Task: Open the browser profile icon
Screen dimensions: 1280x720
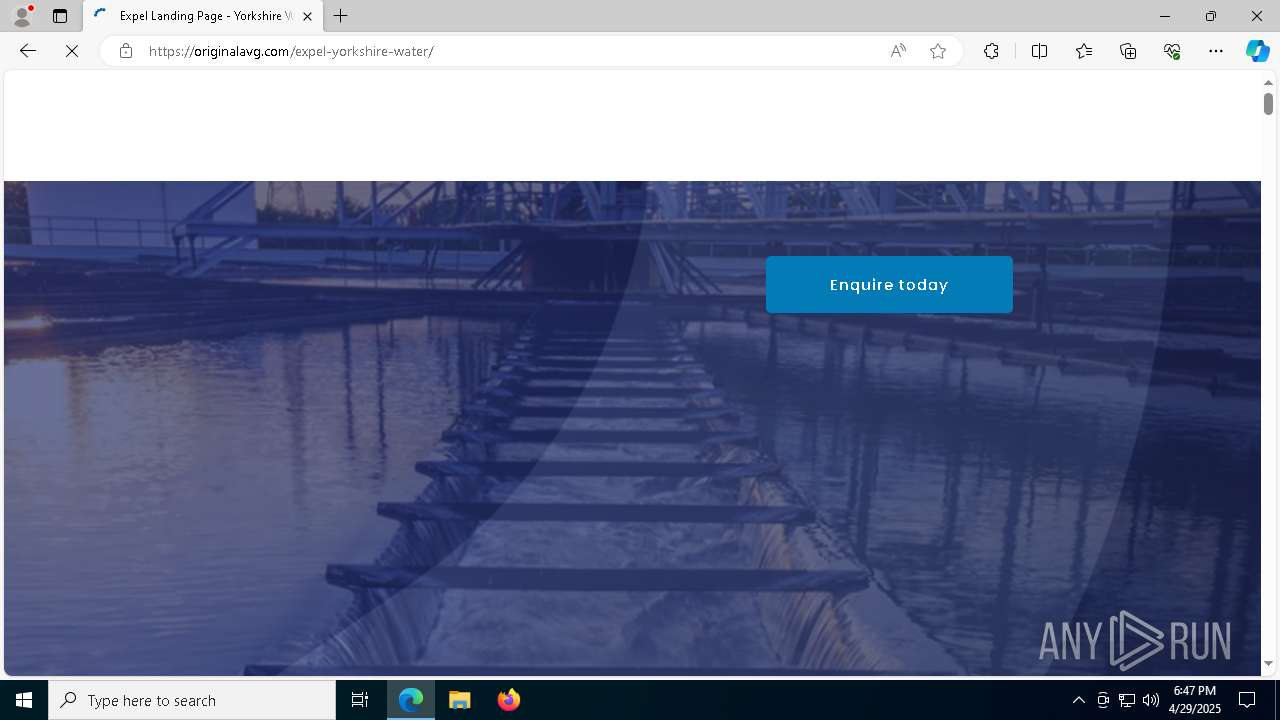Action: [22, 16]
